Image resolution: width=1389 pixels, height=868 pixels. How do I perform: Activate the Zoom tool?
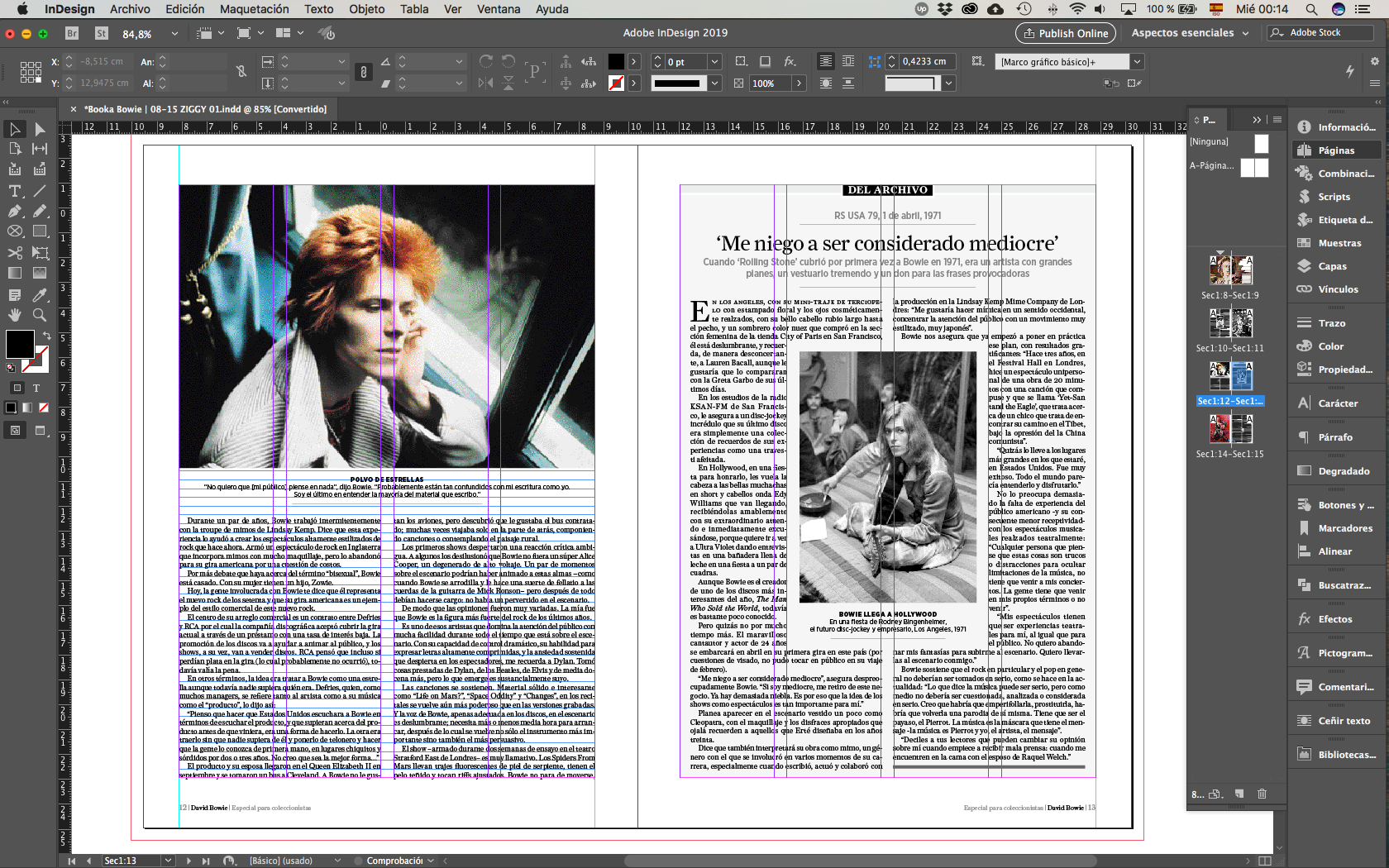pos(39,315)
